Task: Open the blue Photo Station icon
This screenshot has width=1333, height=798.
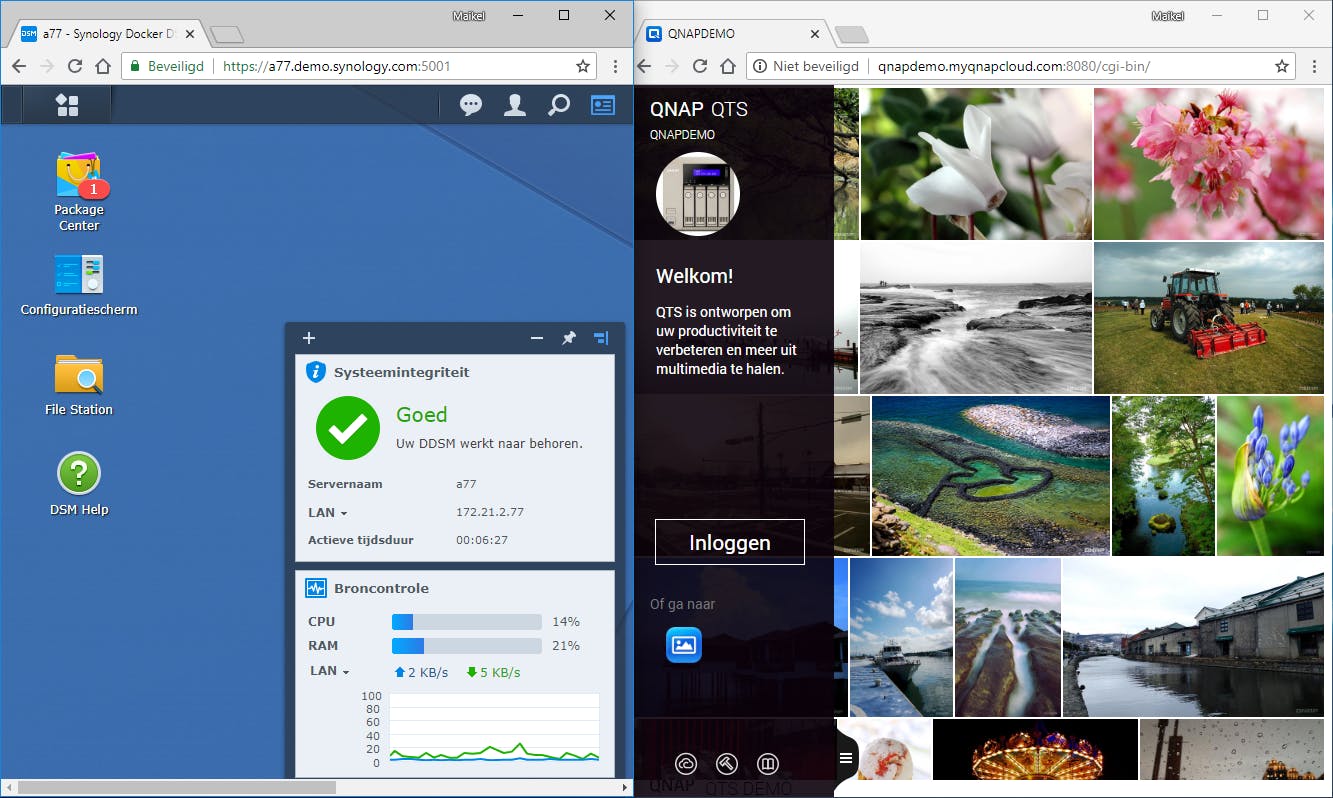Action: [x=684, y=645]
